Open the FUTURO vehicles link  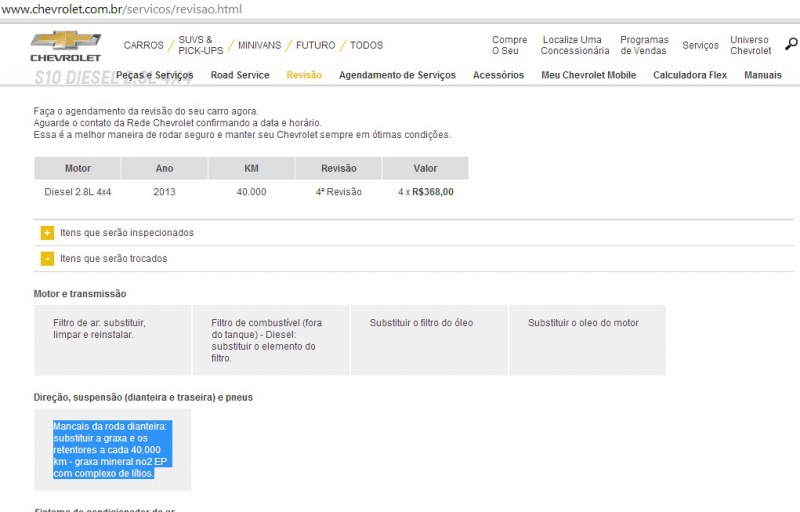[315, 45]
